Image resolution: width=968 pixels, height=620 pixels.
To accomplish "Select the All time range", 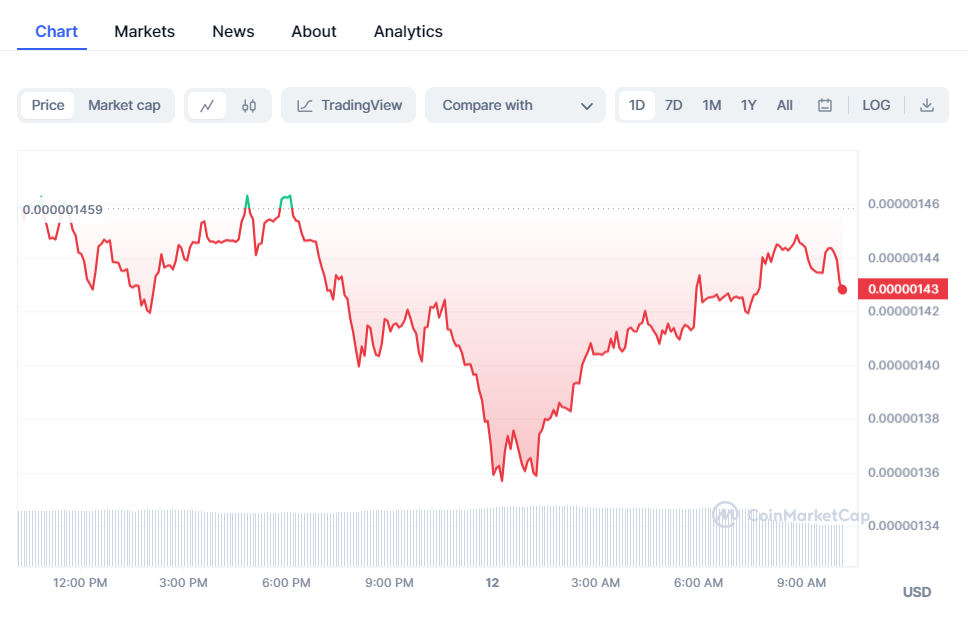I will coord(785,105).
